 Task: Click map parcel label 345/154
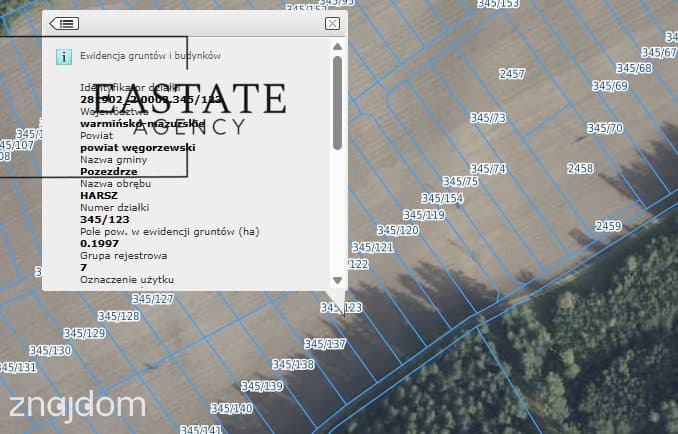tap(442, 198)
